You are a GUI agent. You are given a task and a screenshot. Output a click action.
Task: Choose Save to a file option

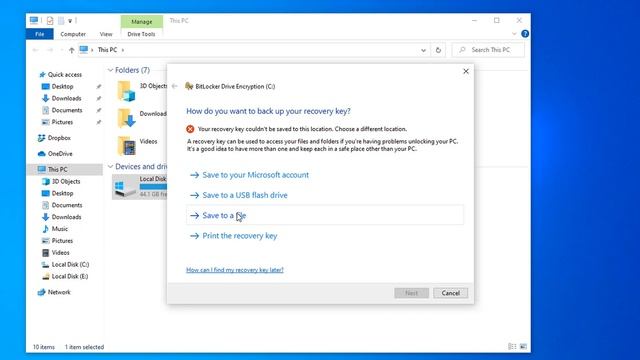tap(324, 215)
